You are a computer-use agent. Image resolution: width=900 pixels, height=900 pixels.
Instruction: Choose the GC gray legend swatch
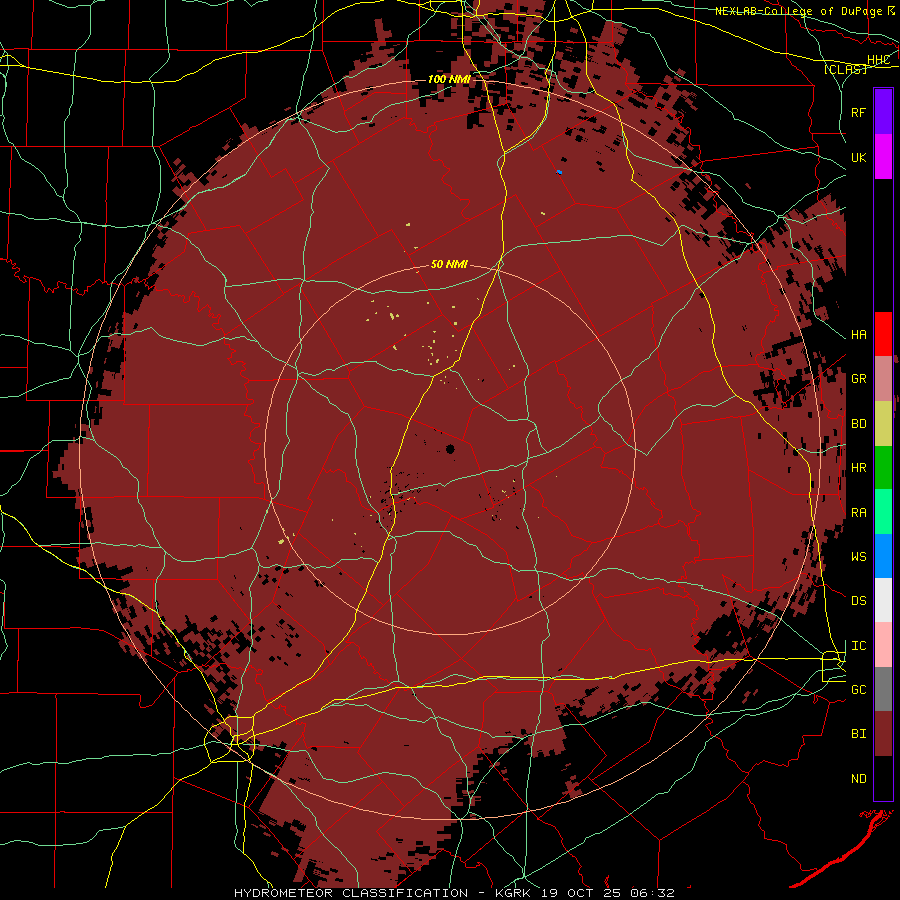pyautogui.click(x=883, y=689)
